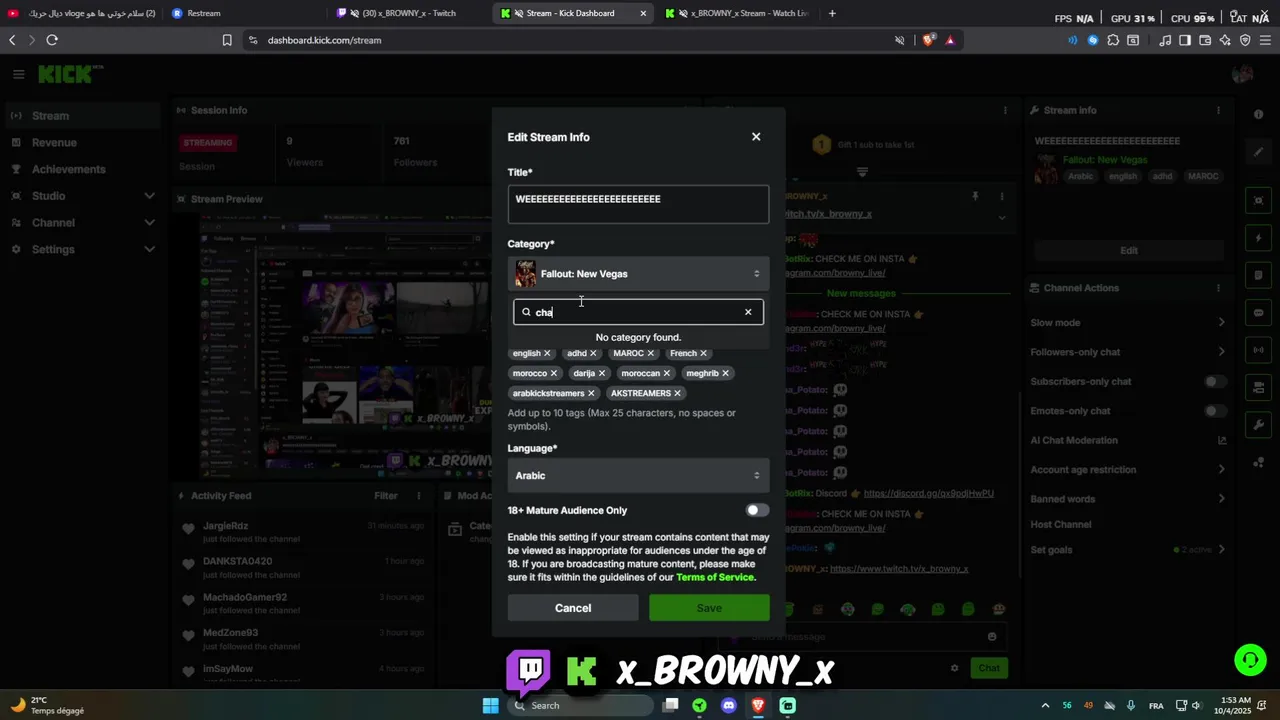Reload the browser page
The width and height of the screenshot is (1280, 720).
pyautogui.click(x=52, y=40)
